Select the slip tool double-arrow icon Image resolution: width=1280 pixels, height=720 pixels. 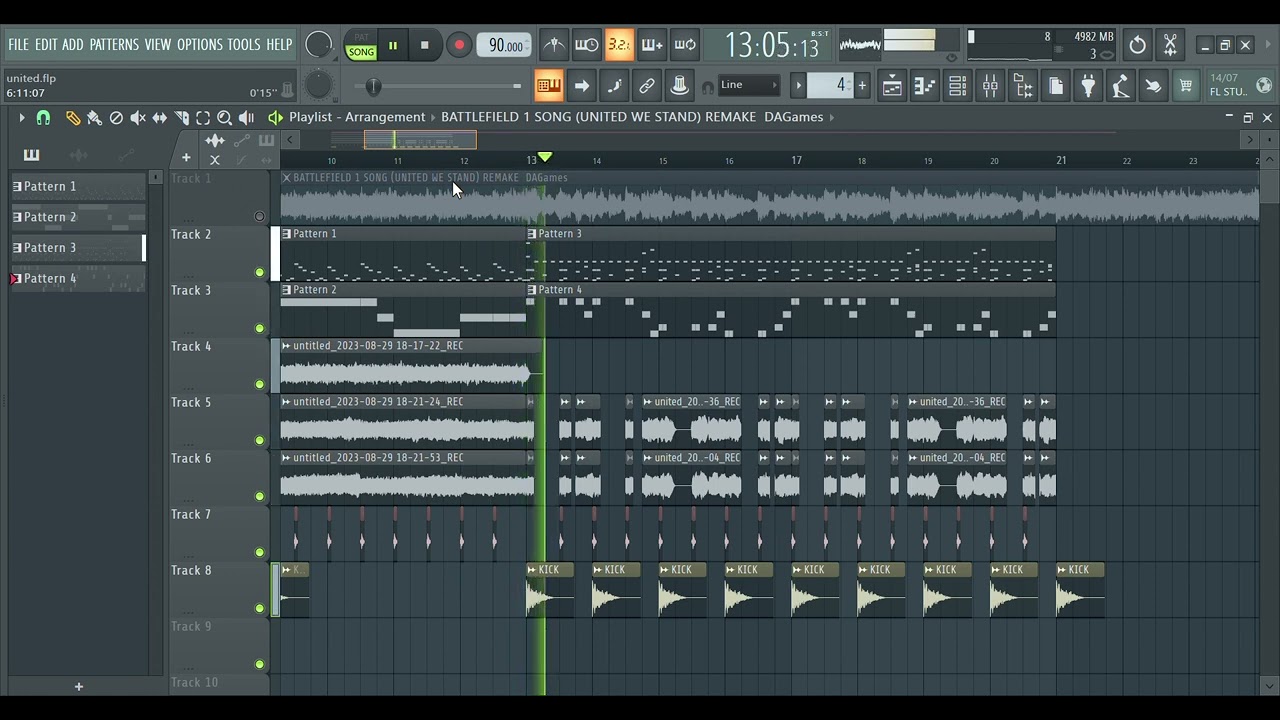coord(160,118)
